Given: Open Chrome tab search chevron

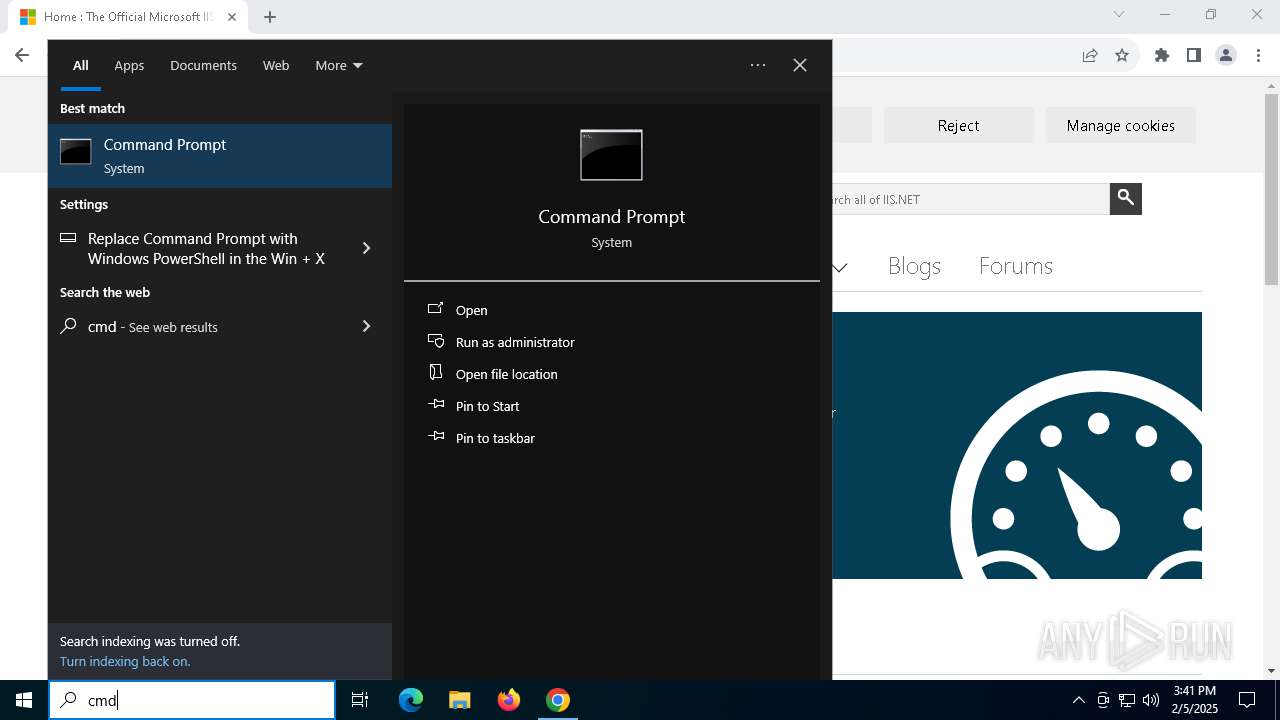Looking at the screenshot, I should 1119,14.
